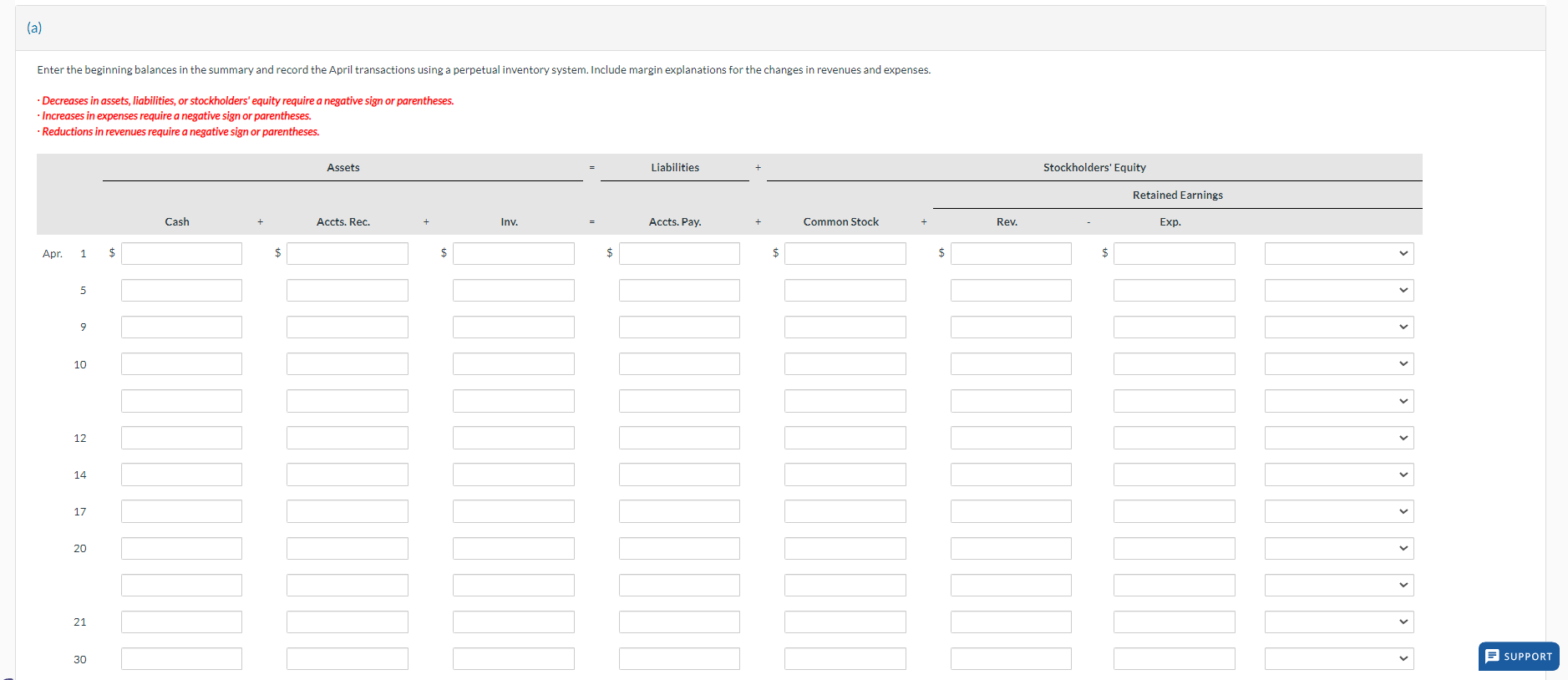
Task: Click the Exp. field for day 10
Action: tap(1175, 363)
